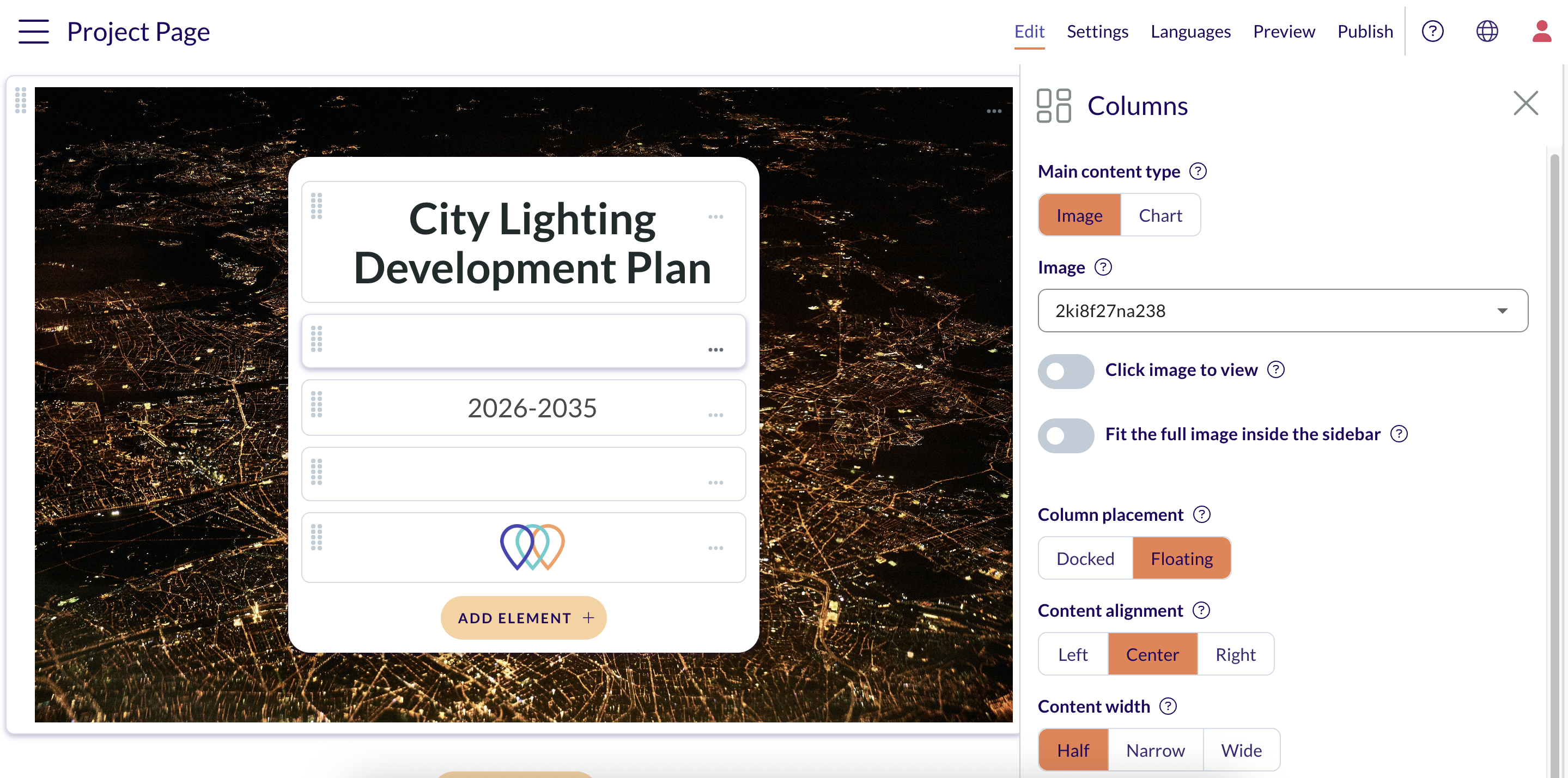Select the 2026-2035 text element
Viewport: 1568px width, 778px height.
[x=532, y=408]
